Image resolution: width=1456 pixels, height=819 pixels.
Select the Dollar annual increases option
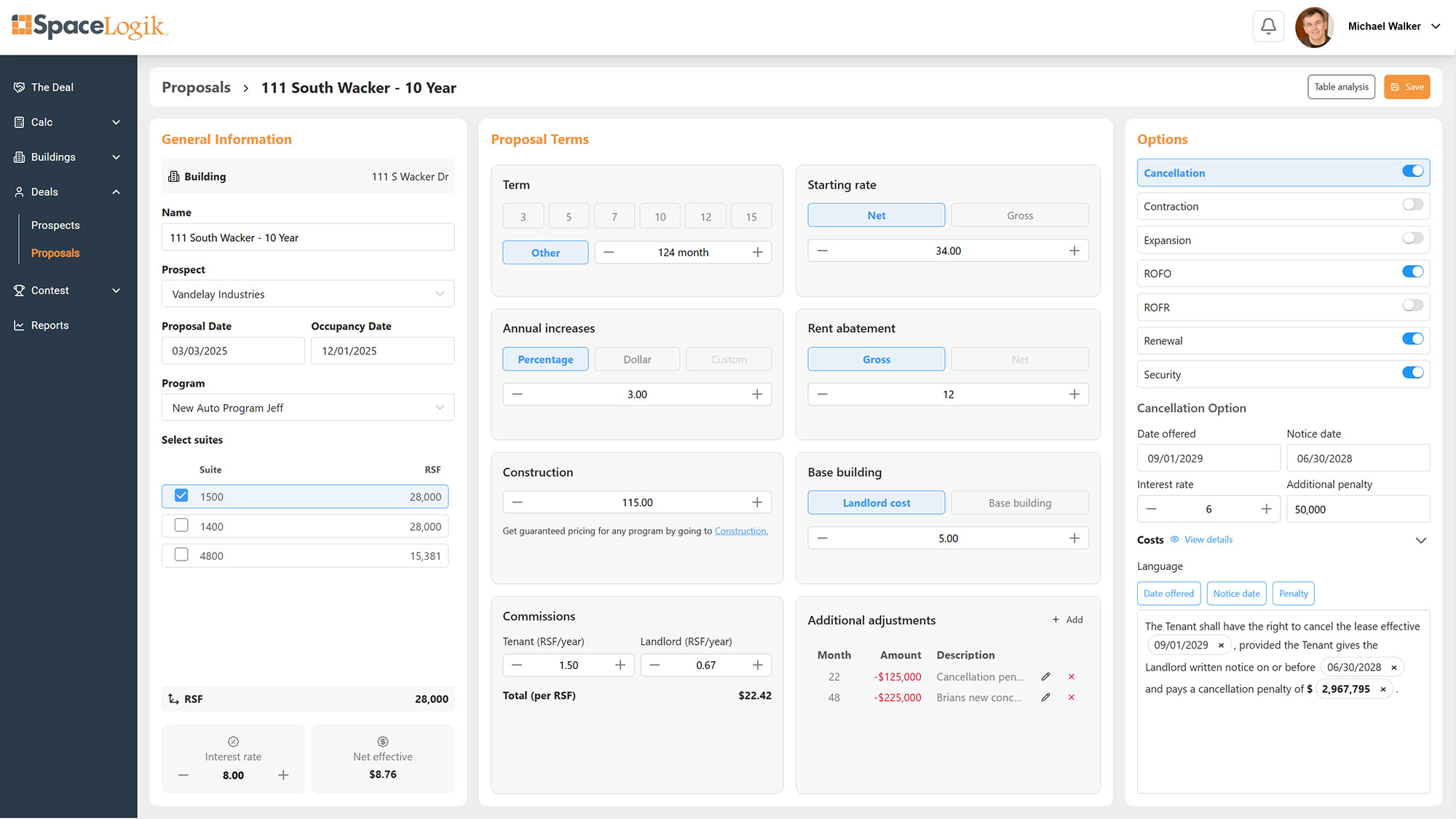pyautogui.click(x=636, y=360)
